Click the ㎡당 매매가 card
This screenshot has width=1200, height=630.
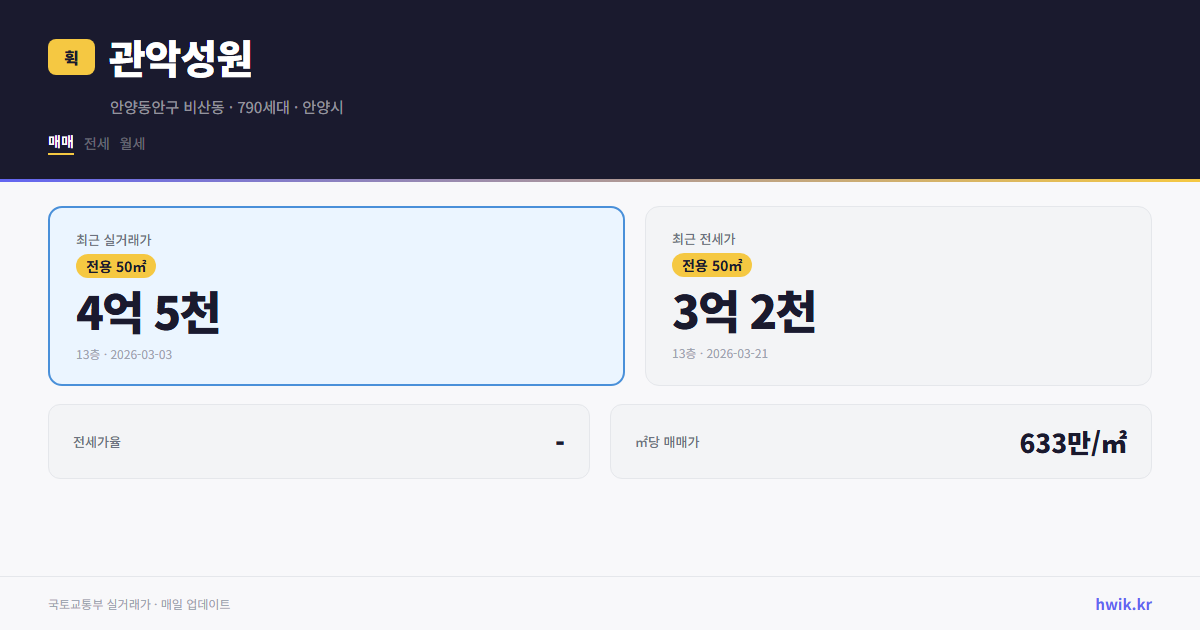pyautogui.click(x=880, y=441)
